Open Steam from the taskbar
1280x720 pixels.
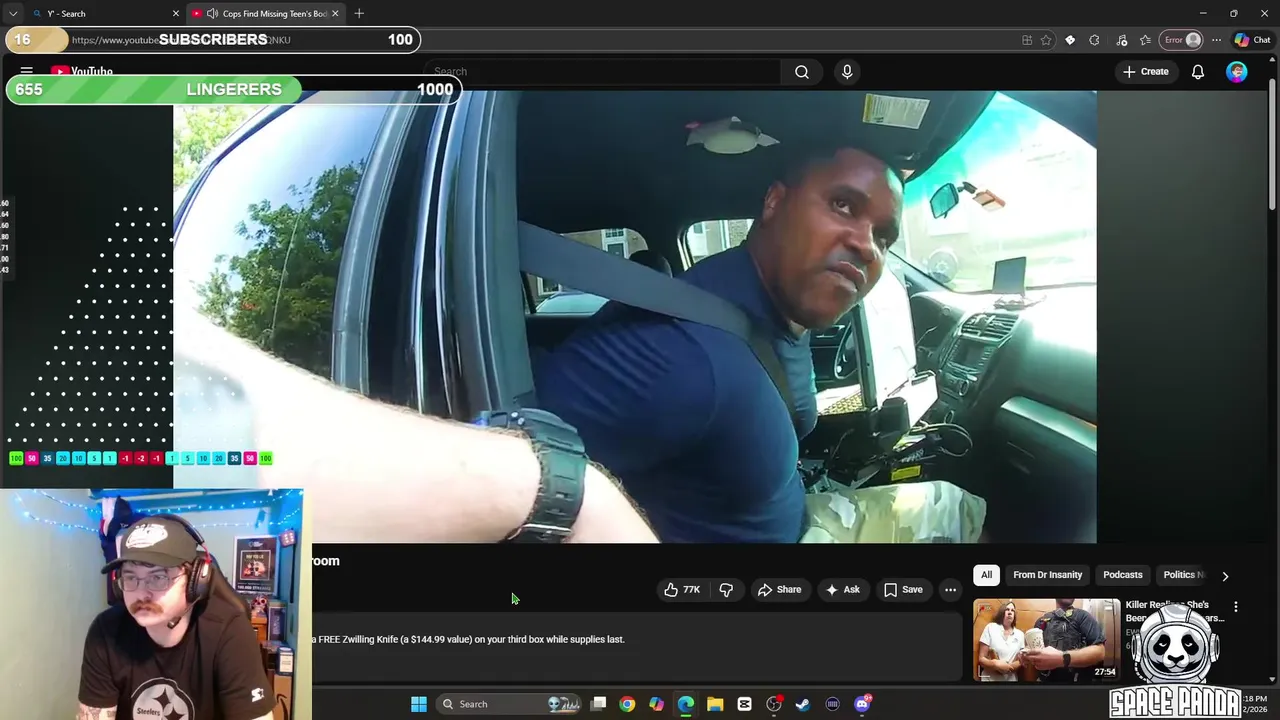point(802,704)
